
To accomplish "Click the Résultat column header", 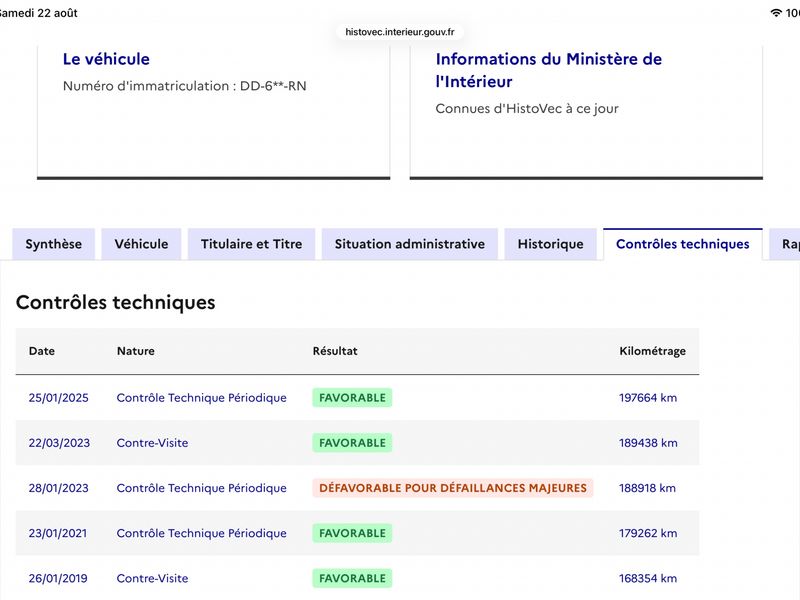I will pyautogui.click(x=335, y=351).
